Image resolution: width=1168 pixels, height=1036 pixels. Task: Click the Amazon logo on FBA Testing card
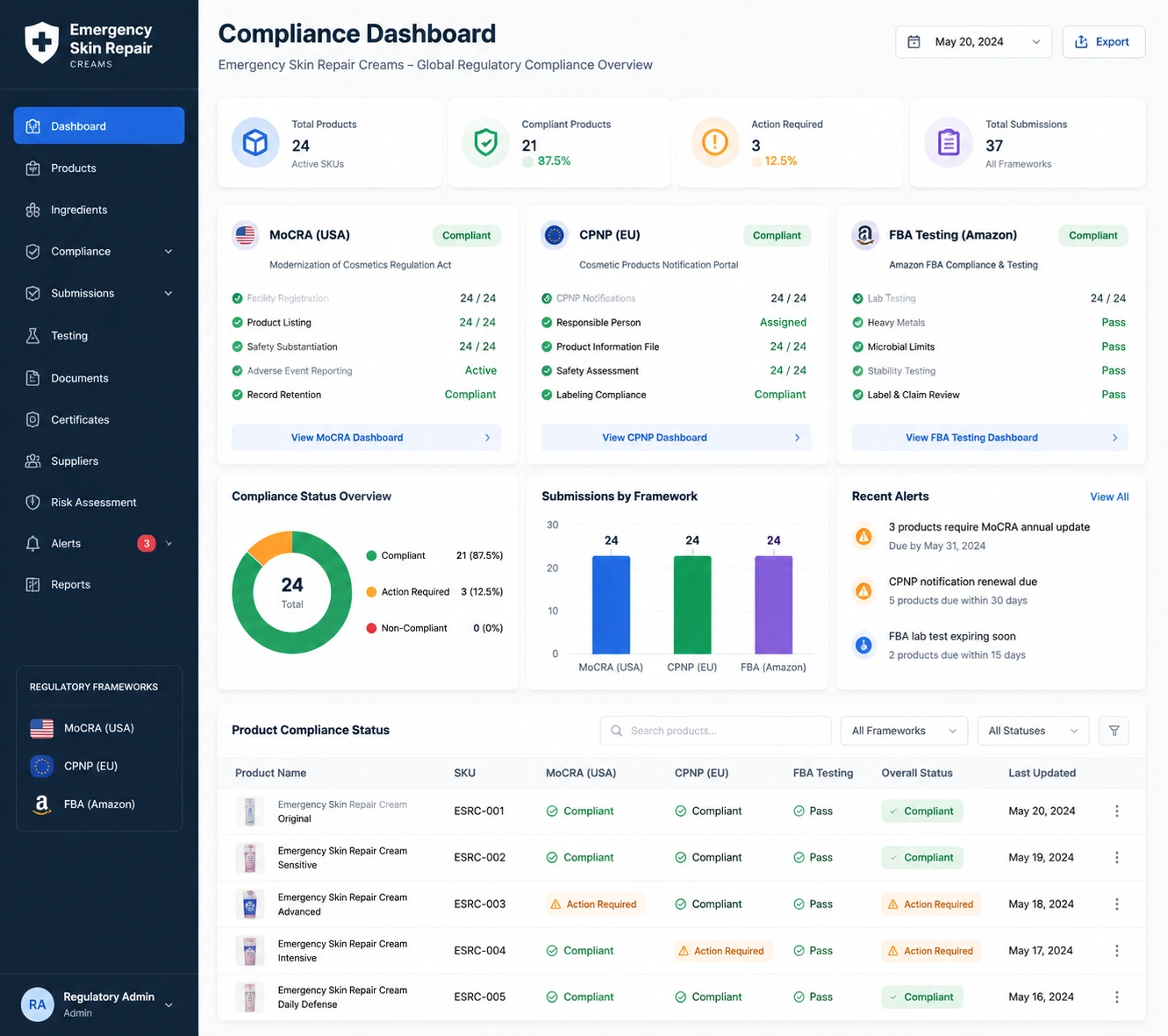pos(865,235)
